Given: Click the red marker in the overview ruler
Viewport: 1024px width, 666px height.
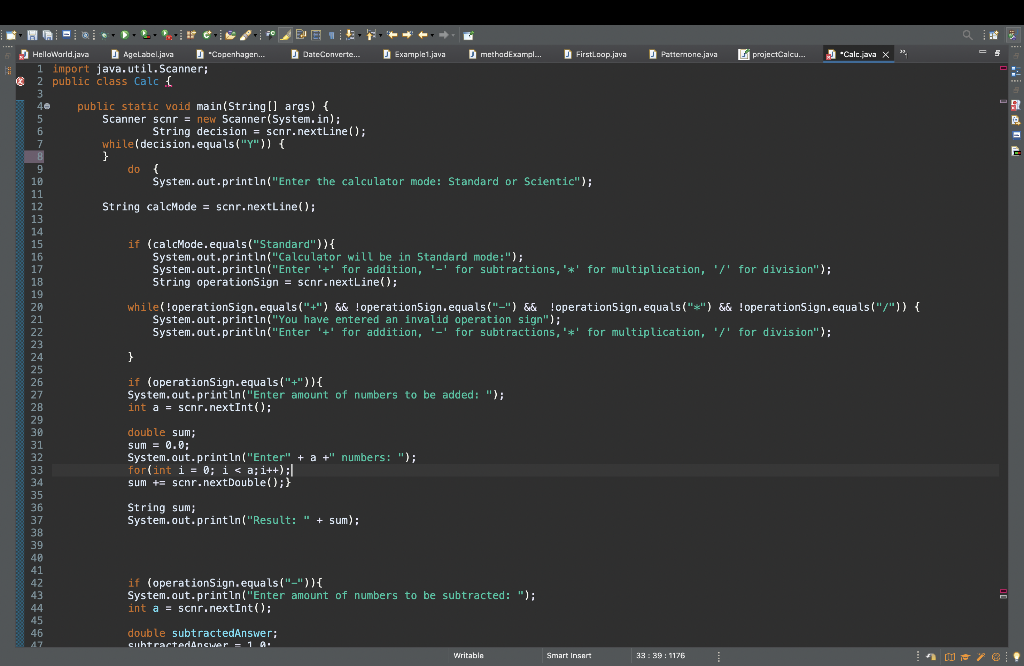Looking at the screenshot, I should (1004, 68).
